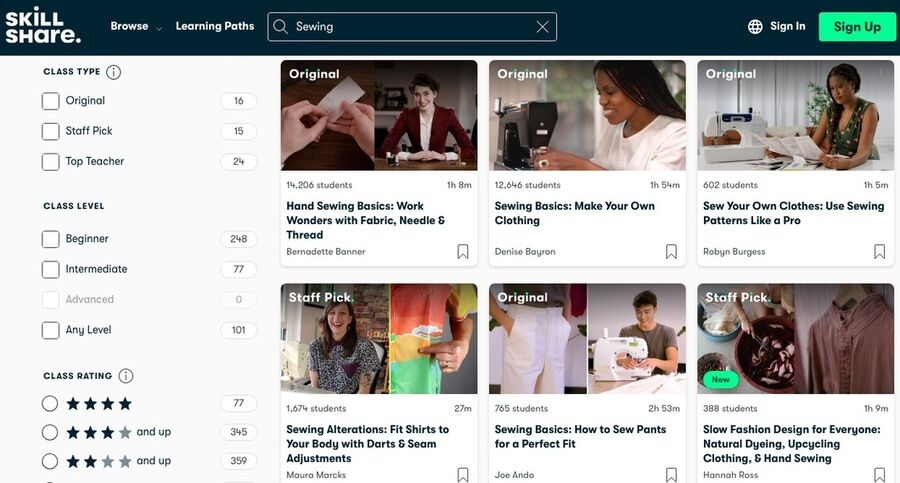Bookmark Sewing Basics: How to Sew Pants
The width and height of the screenshot is (900, 483).
pyautogui.click(x=671, y=475)
